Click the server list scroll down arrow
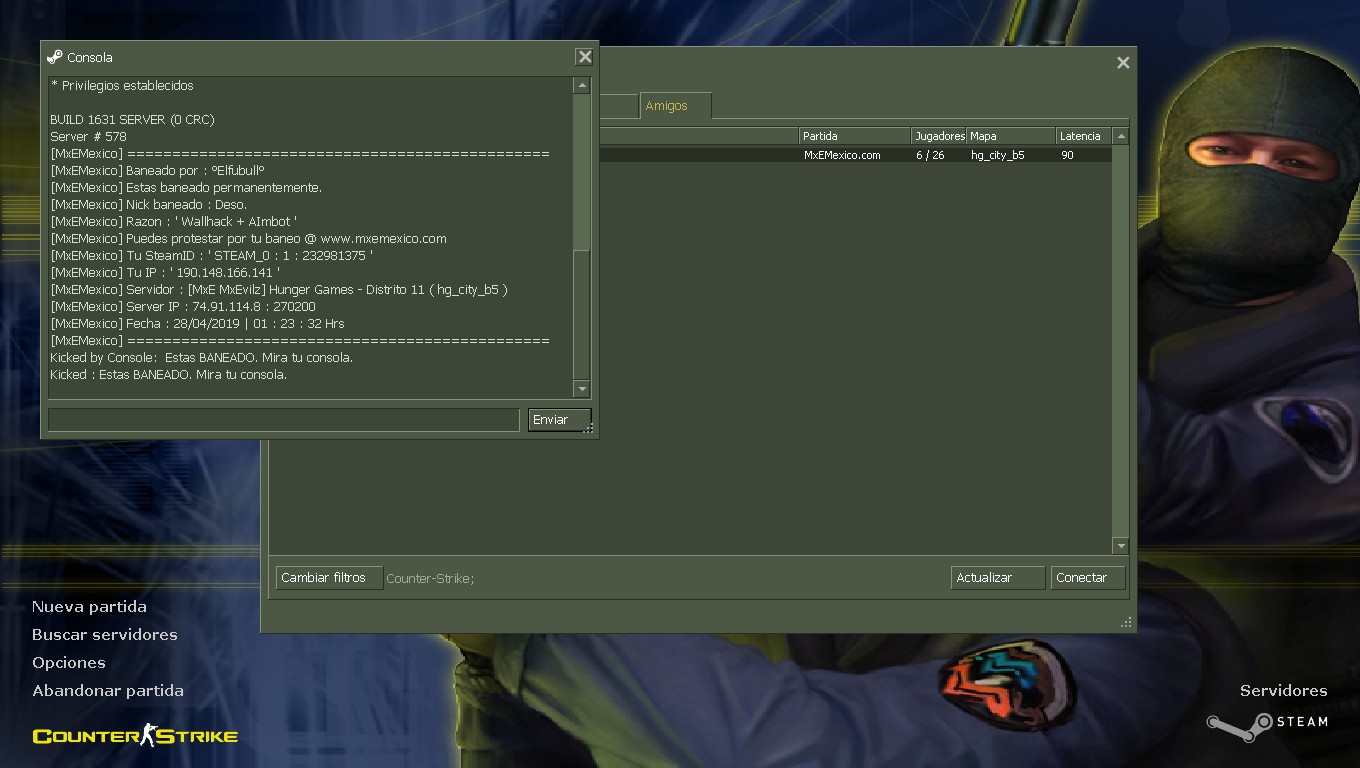Viewport: 1360px width, 768px height. pos(1121,546)
